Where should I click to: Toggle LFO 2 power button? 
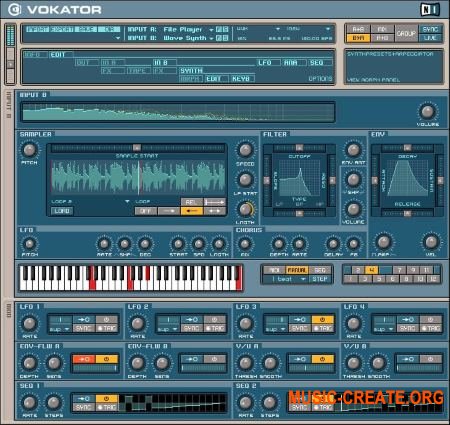215,319
